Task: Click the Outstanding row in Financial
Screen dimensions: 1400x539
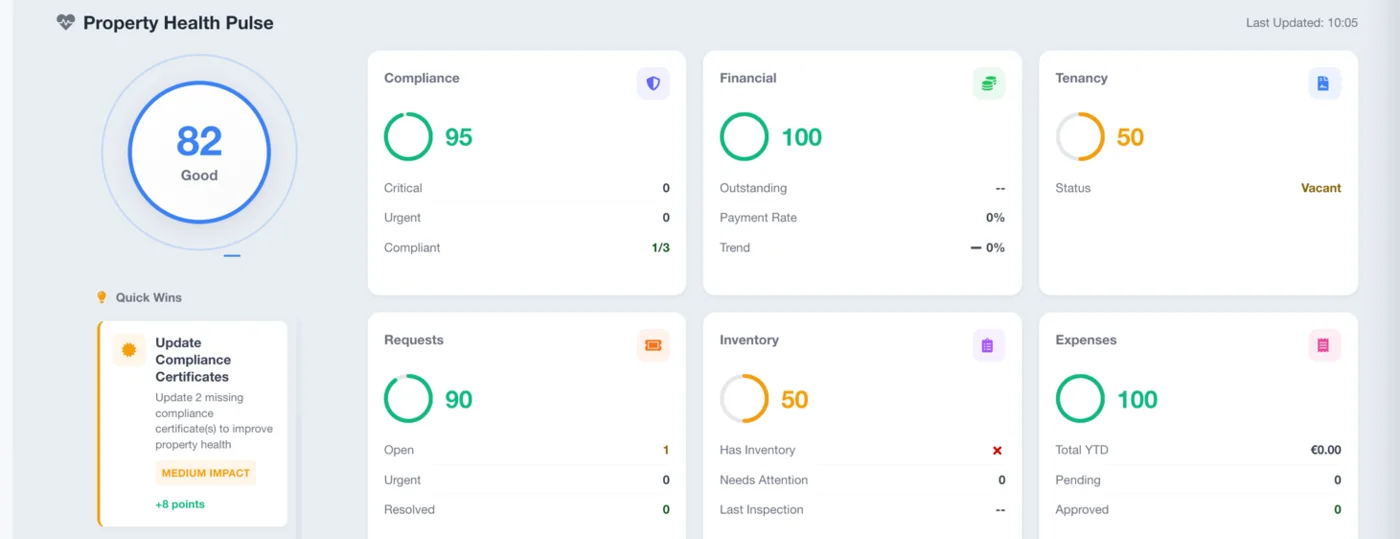Action: [x=862, y=188]
